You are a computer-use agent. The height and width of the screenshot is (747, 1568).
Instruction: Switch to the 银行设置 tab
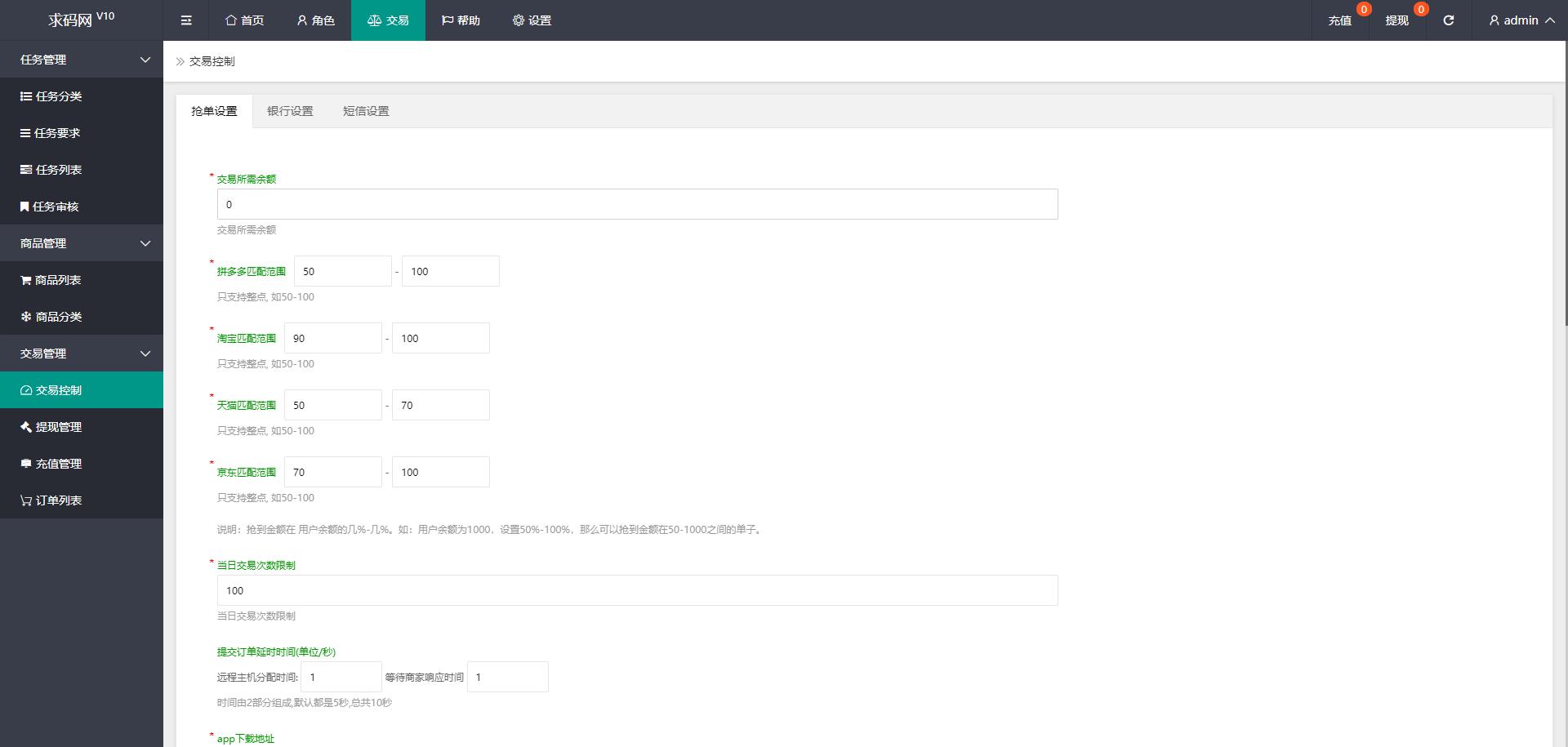pos(290,111)
